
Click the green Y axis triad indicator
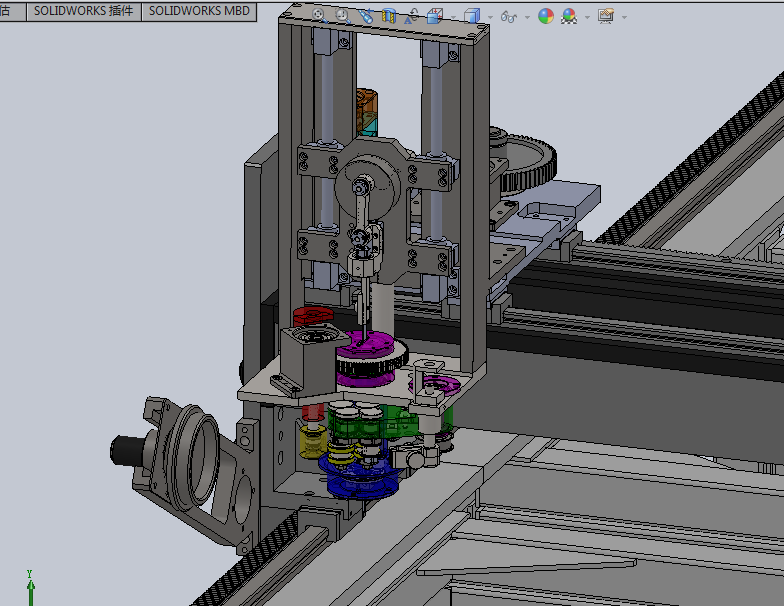click(x=30, y=588)
